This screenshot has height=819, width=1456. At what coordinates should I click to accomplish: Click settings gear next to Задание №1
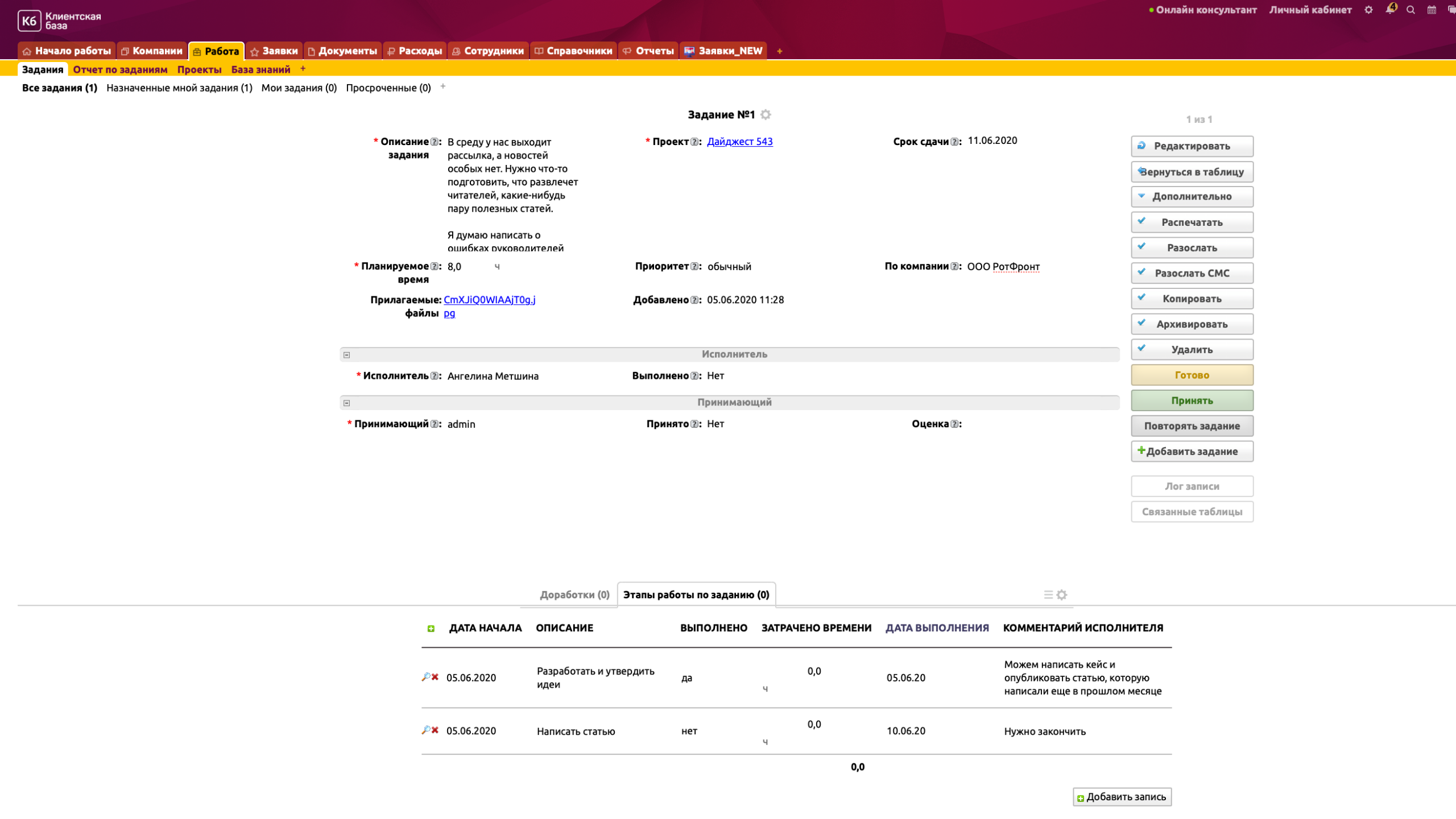766,115
